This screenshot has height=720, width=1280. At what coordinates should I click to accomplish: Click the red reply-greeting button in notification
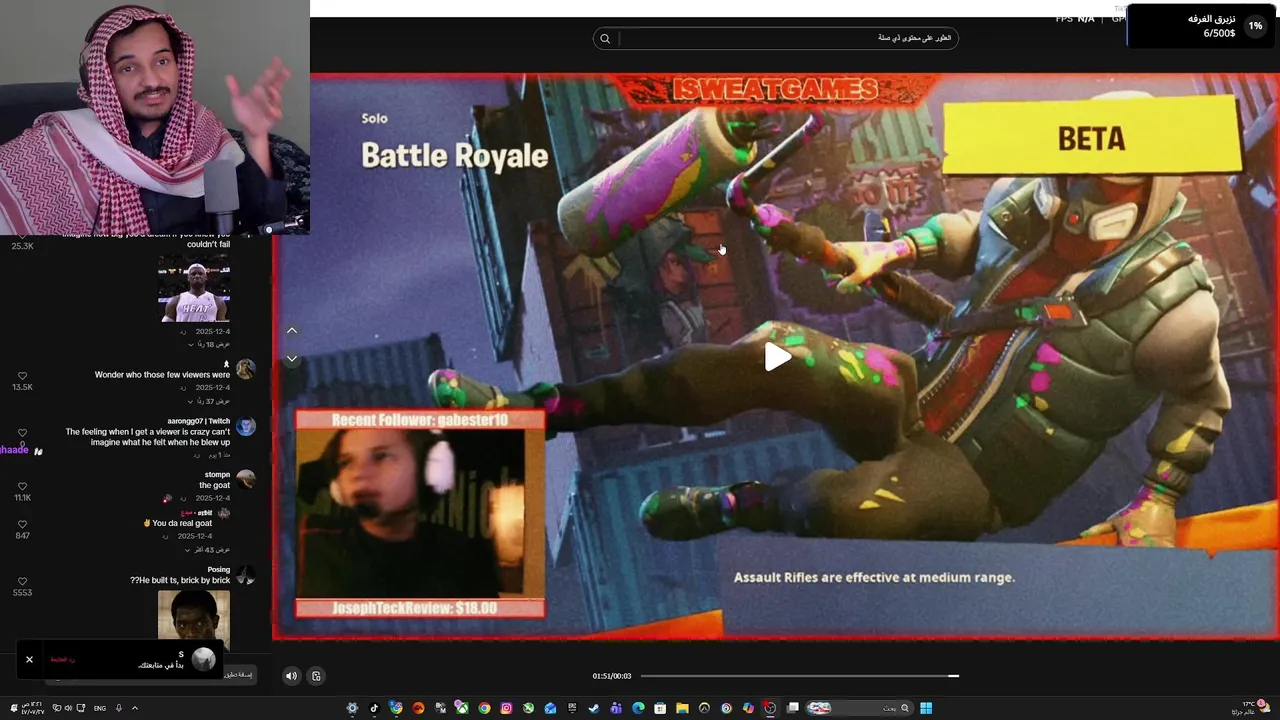[63, 660]
